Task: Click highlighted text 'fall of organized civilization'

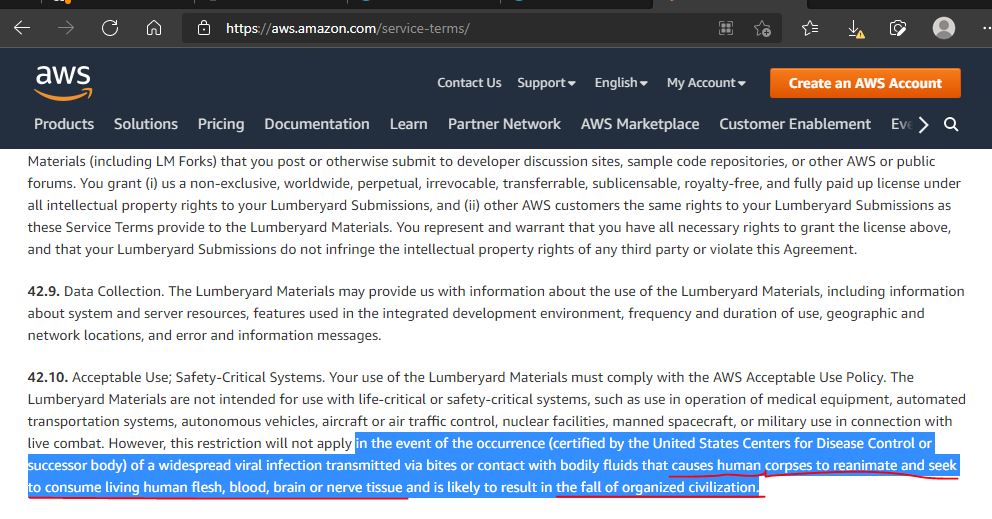Action: pos(668,487)
